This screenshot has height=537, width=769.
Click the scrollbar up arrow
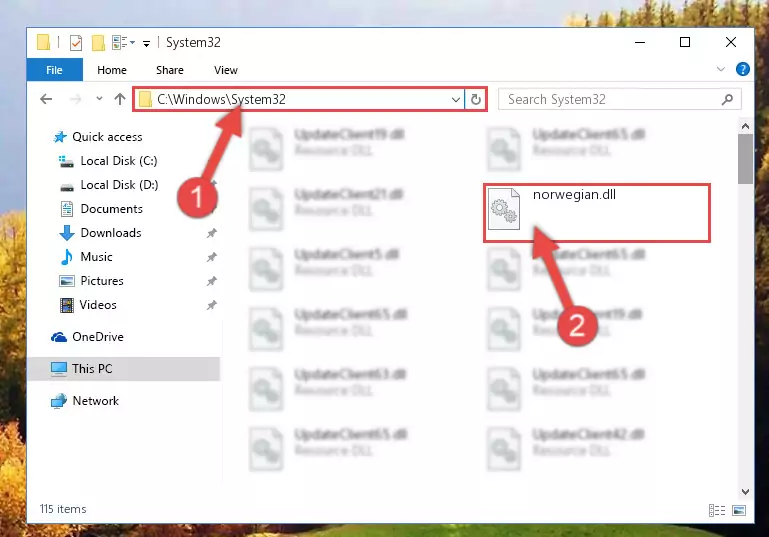point(745,126)
